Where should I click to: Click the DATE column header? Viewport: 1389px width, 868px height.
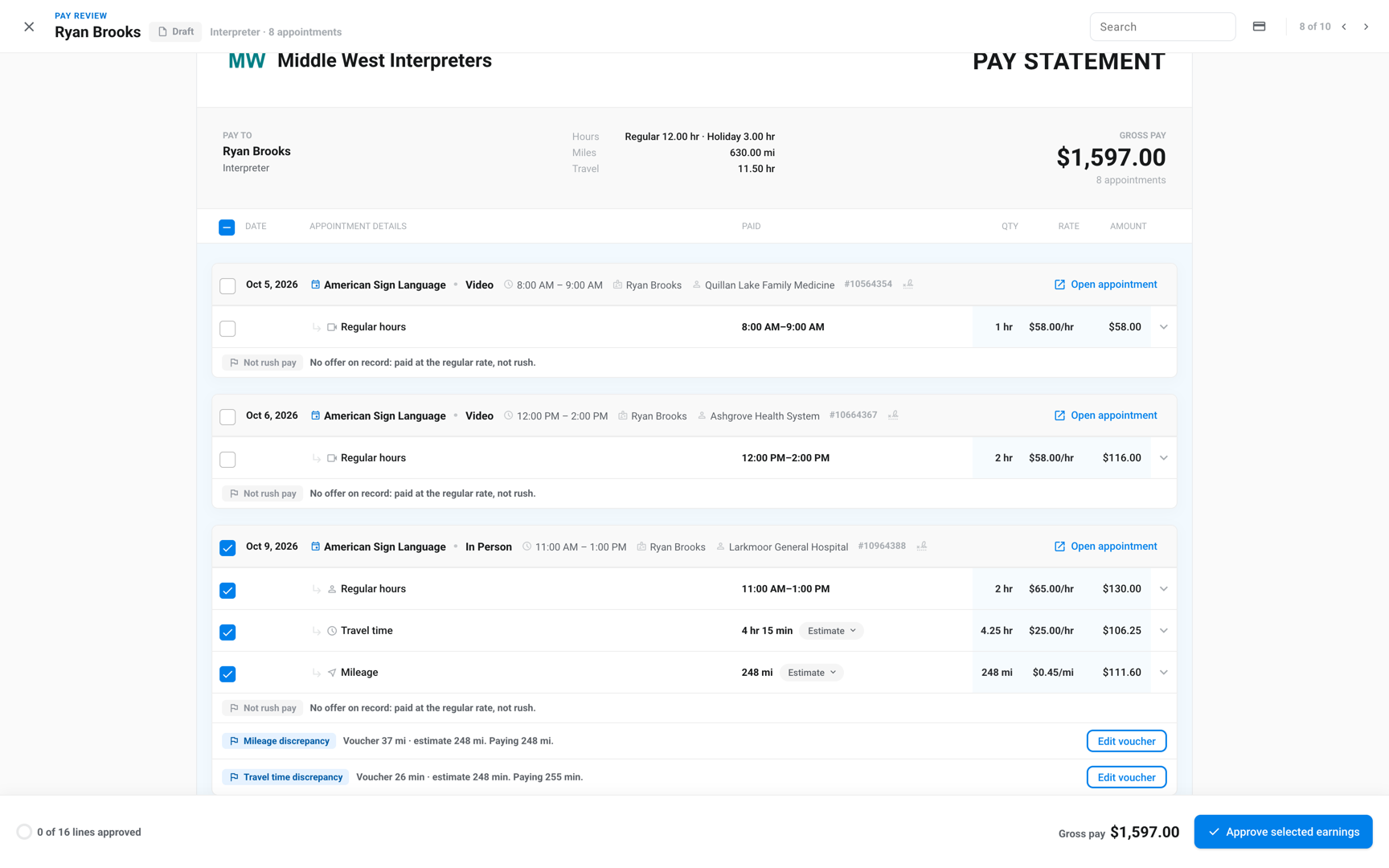click(256, 227)
